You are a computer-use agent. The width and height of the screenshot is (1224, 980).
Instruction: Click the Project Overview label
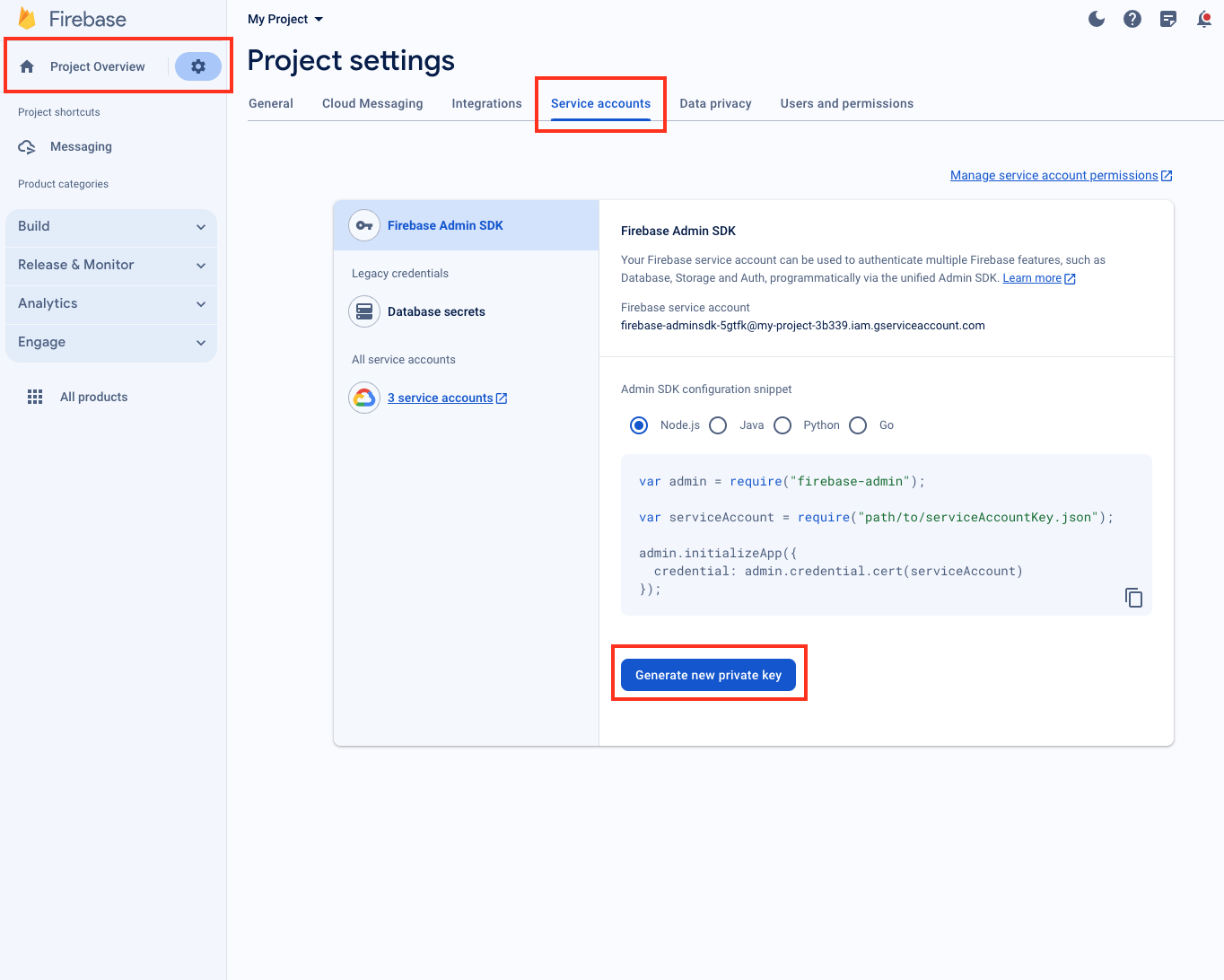point(97,66)
